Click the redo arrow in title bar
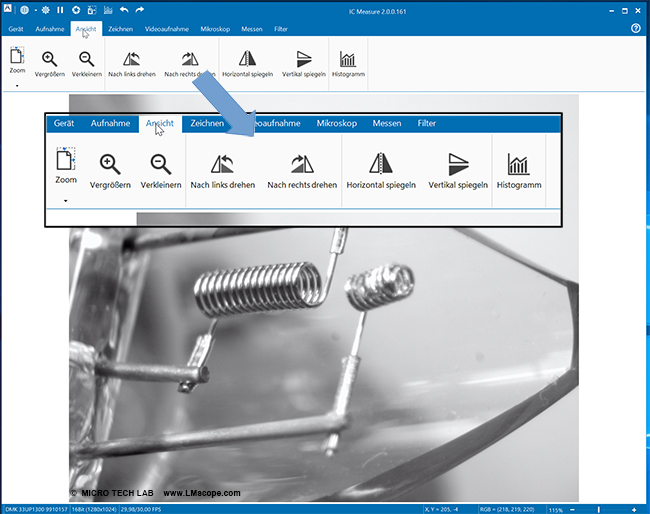 [x=140, y=10]
